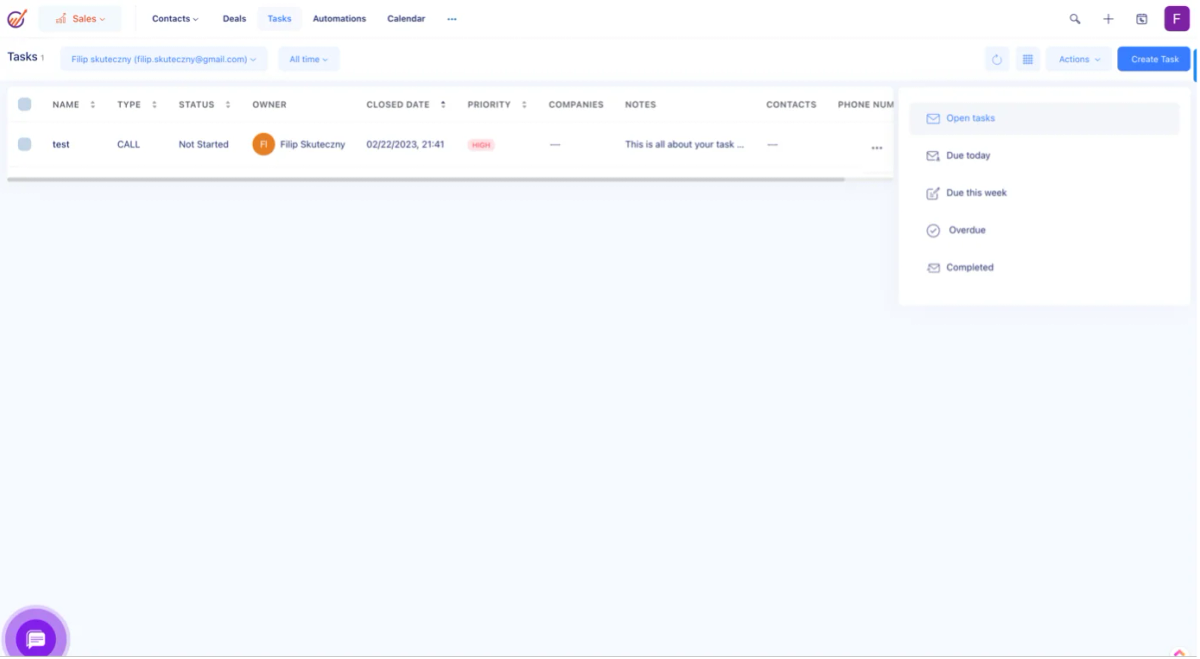Click the Create Task button
This screenshot has height=659, width=1200.
tap(1154, 59)
